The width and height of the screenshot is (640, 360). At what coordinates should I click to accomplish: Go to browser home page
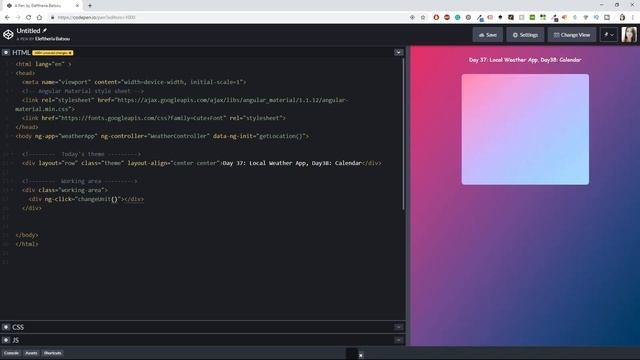click(40, 18)
